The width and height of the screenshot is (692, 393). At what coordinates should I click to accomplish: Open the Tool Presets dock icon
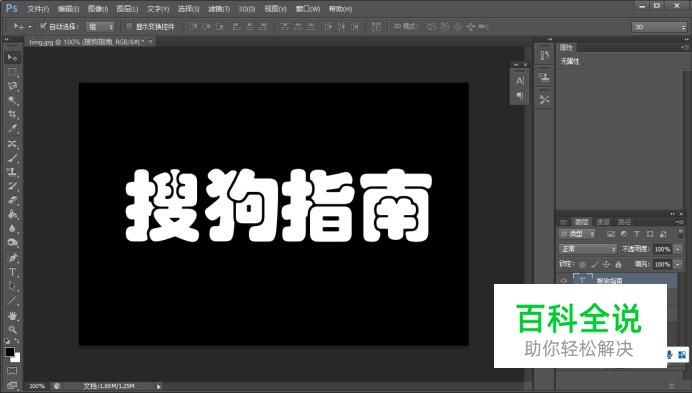coord(544,99)
